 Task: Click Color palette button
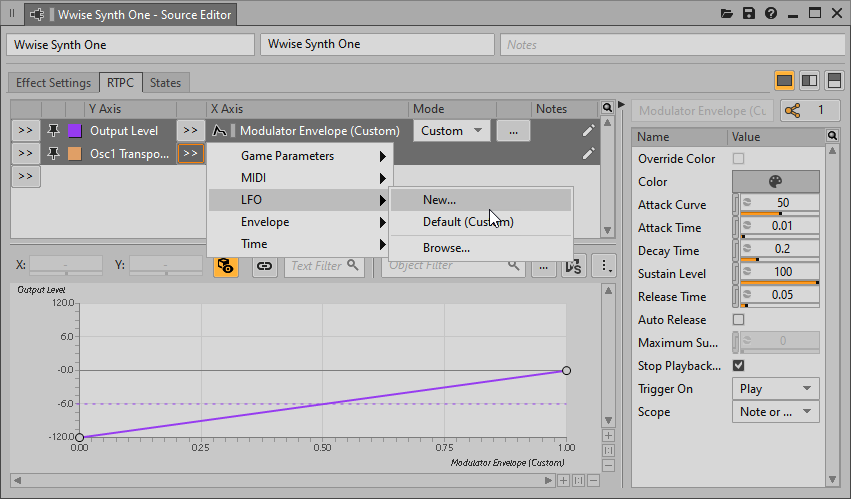(776, 181)
